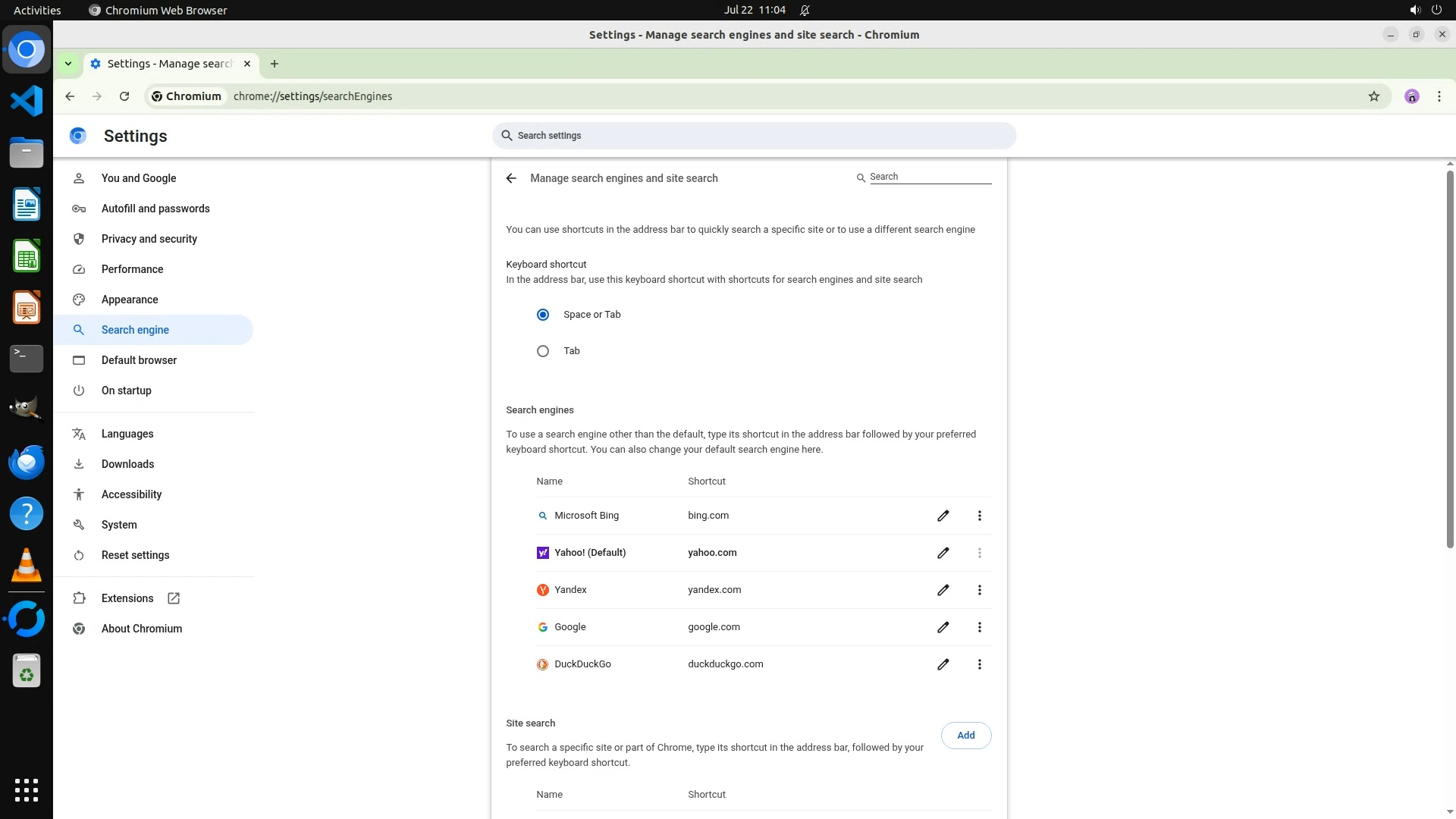This screenshot has height=819, width=1456.
Task: Click the edit pencil for Yandex
Action: pos(943,590)
